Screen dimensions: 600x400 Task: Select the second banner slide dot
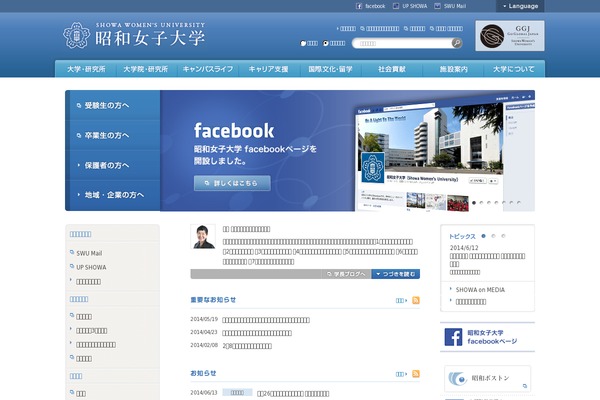481,203
